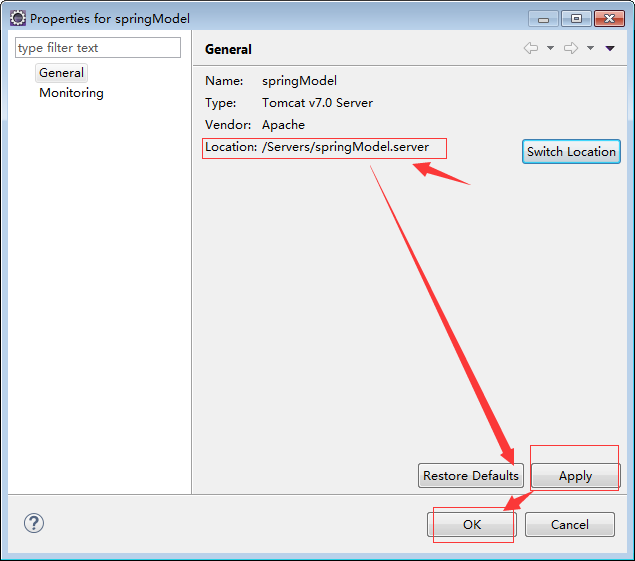This screenshot has height=561, width=635.
Task: Click the Tomcat v7.0 Server type text
Action: [317, 102]
